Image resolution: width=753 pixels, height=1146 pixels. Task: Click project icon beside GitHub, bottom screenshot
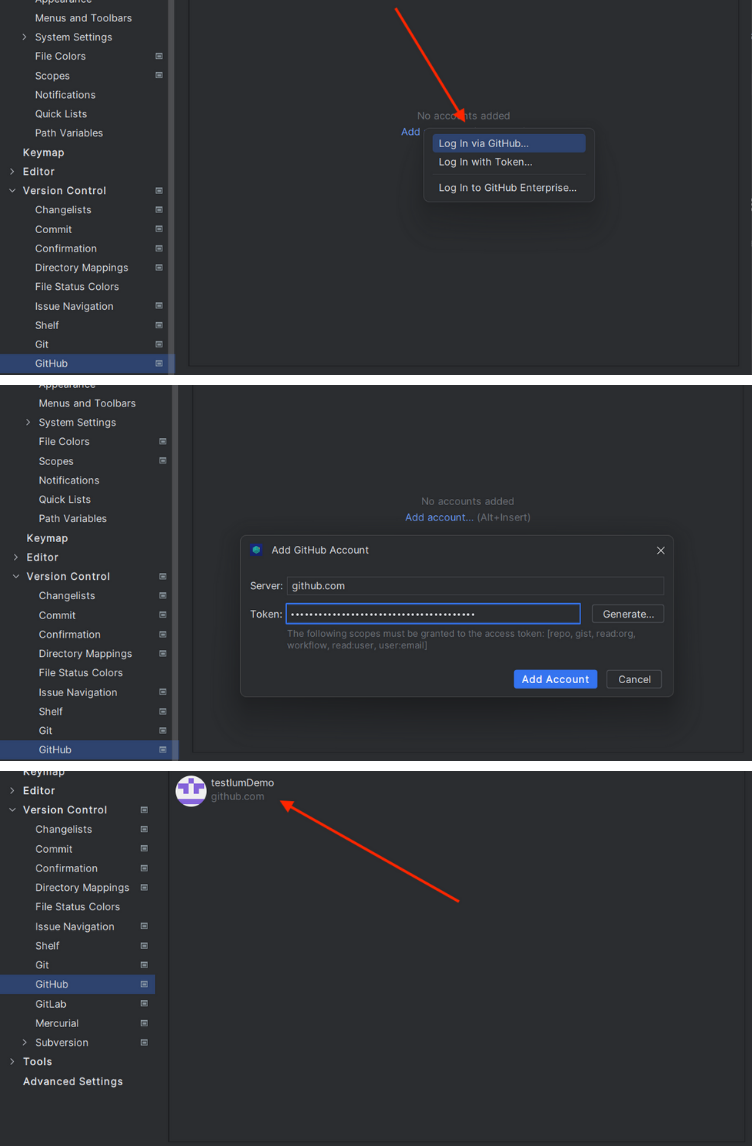[144, 984]
